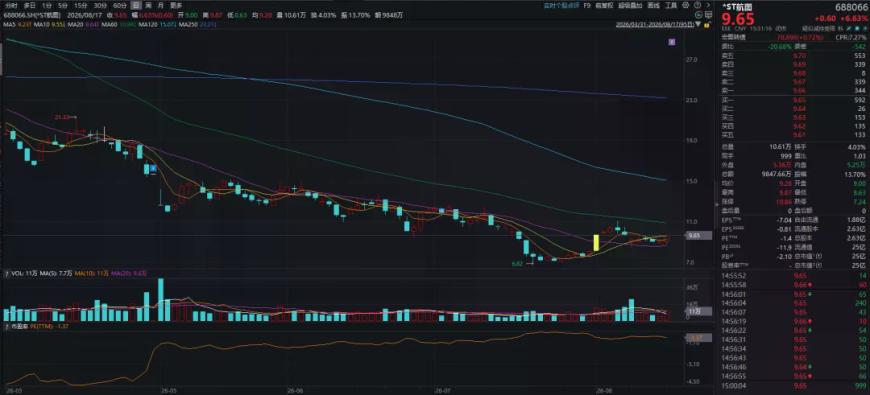Open VOL indicator settings icon
870x395 pixels.
click(x=7, y=274)
